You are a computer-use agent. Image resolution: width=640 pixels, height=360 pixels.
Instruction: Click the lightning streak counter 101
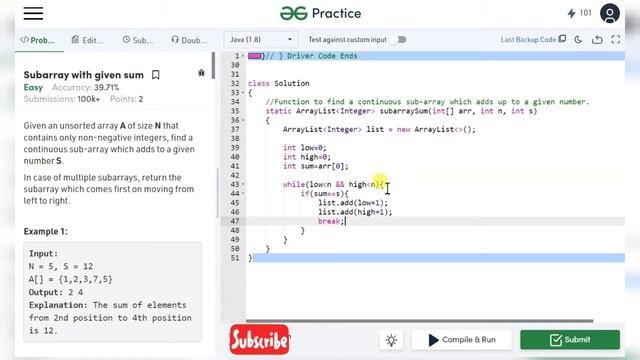click(580, 13)
